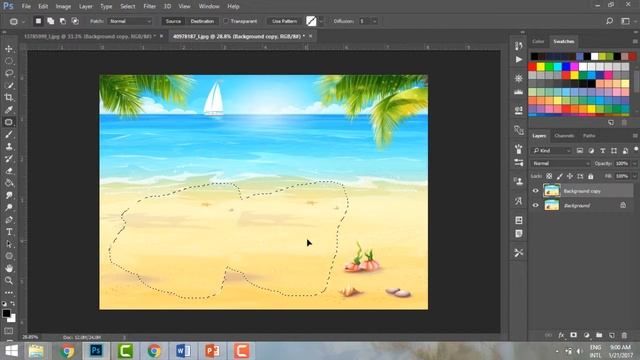Open the Fill slider dropdown arrow
640x360 pixels.
(x=635, y=176)
